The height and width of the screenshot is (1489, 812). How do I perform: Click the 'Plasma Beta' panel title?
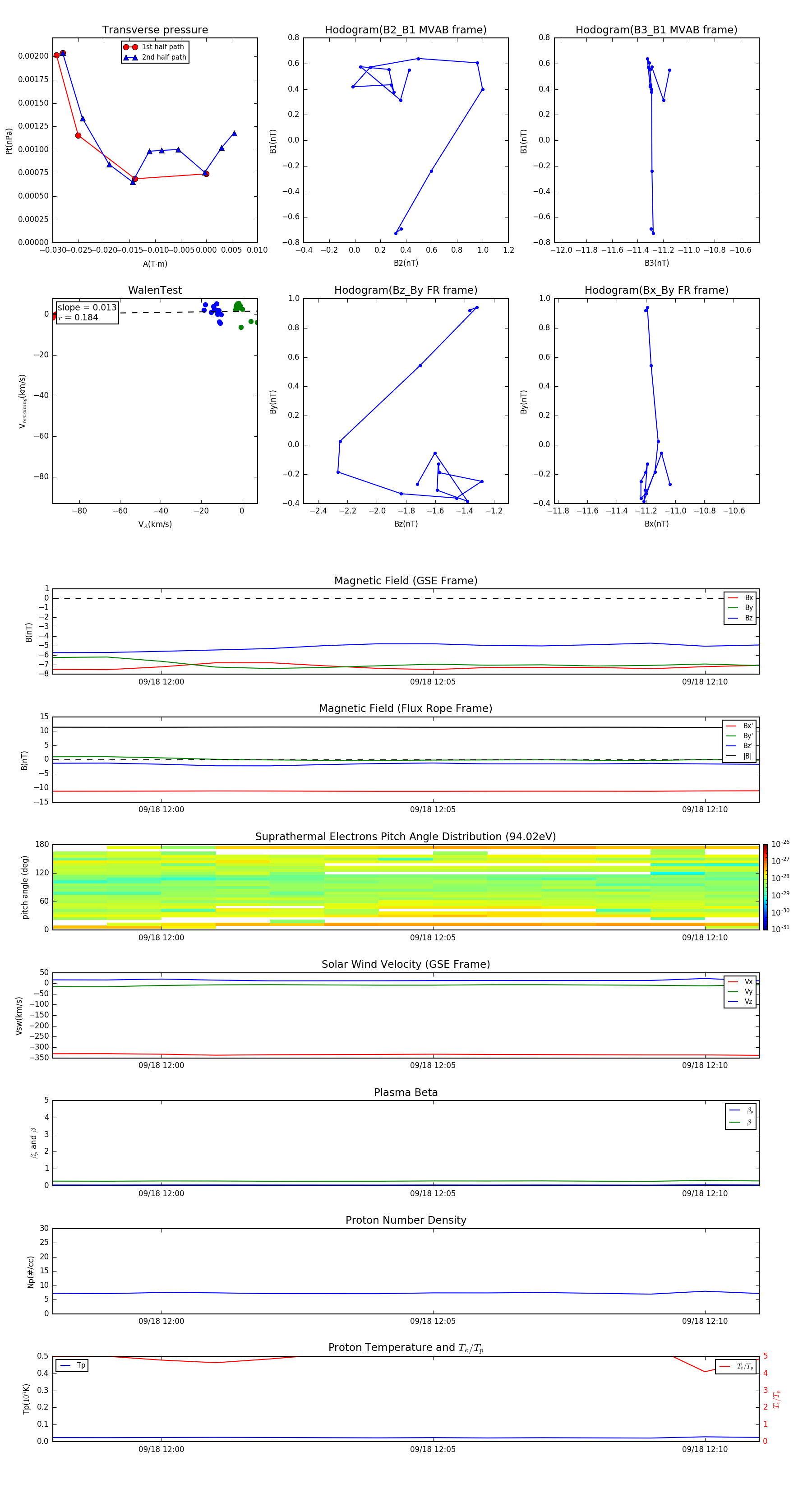406,1092
